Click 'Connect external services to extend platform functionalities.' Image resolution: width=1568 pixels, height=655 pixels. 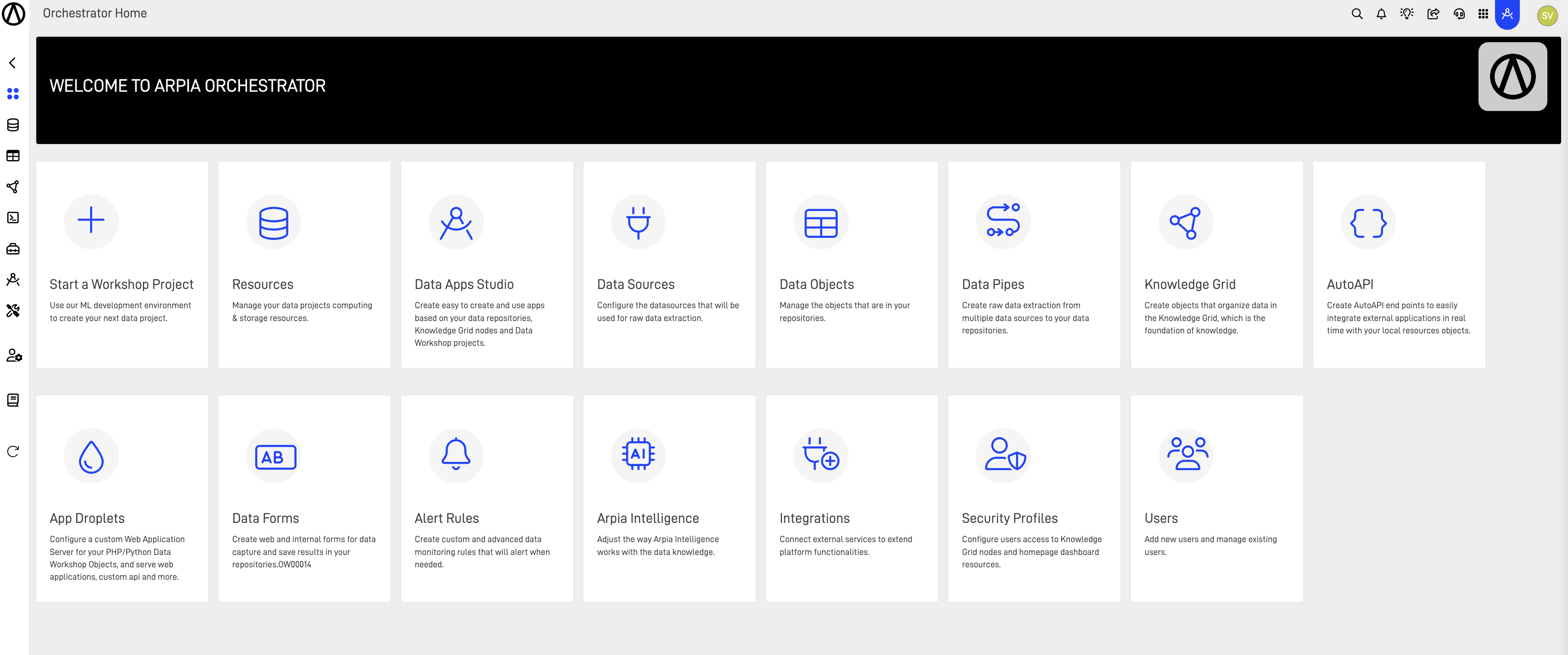pos(846,545)
